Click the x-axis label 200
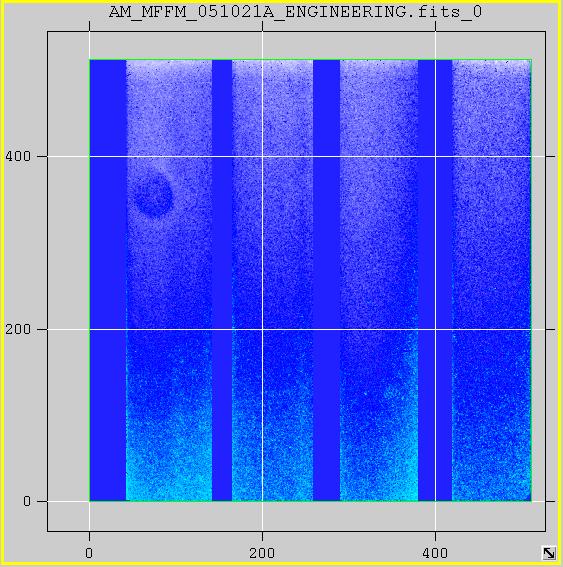 (262, 553)
